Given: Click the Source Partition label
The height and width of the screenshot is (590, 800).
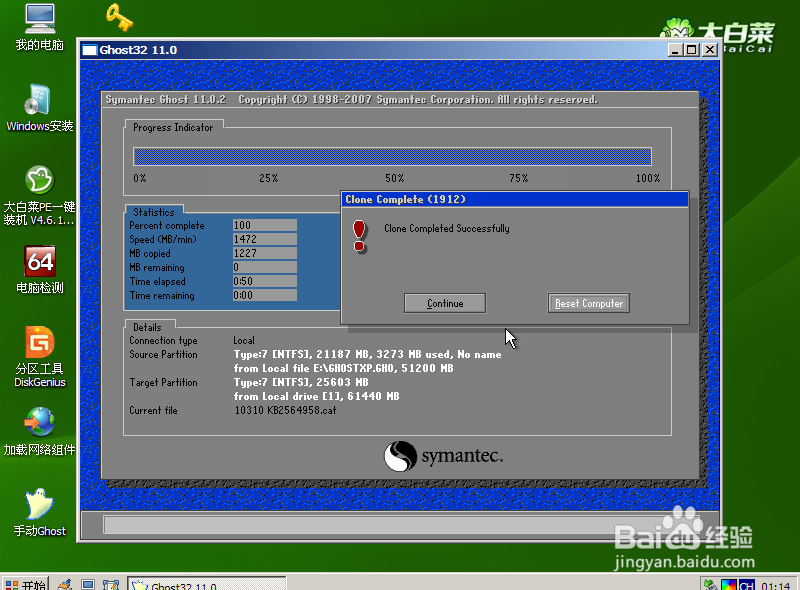Looking at the screenshot, I should [163, 354].
